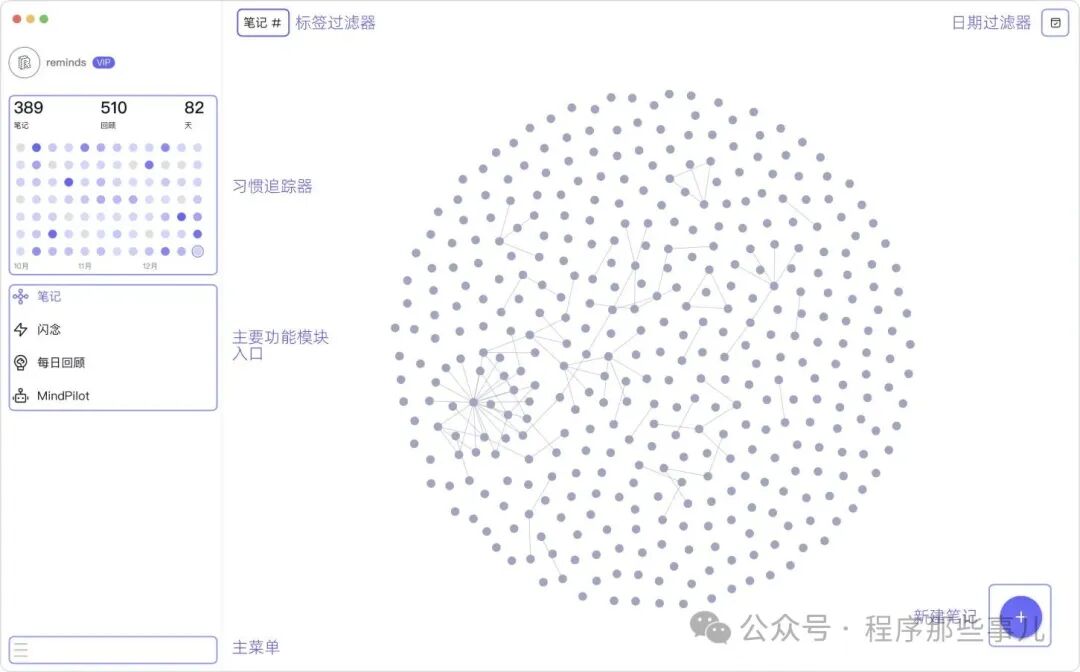Open the hamburger main menu icon at bottom left
This screenshot has width=1080, height=672.
tap(19, 648)
